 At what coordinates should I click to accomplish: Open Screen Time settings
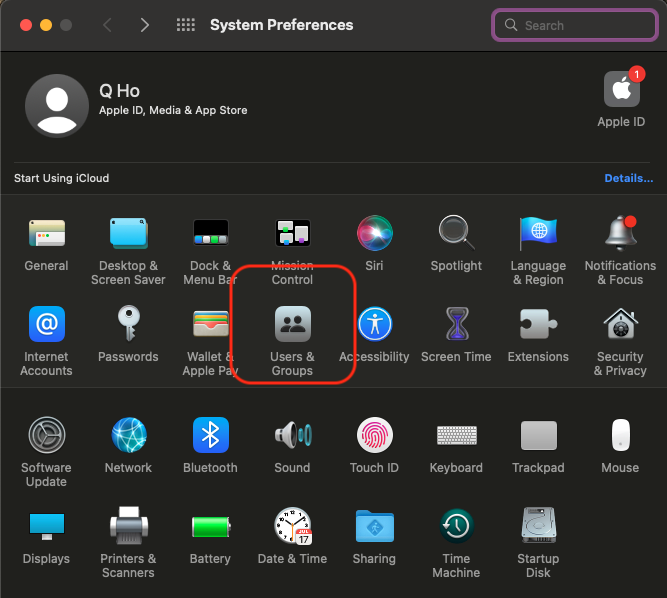point(457,324)
